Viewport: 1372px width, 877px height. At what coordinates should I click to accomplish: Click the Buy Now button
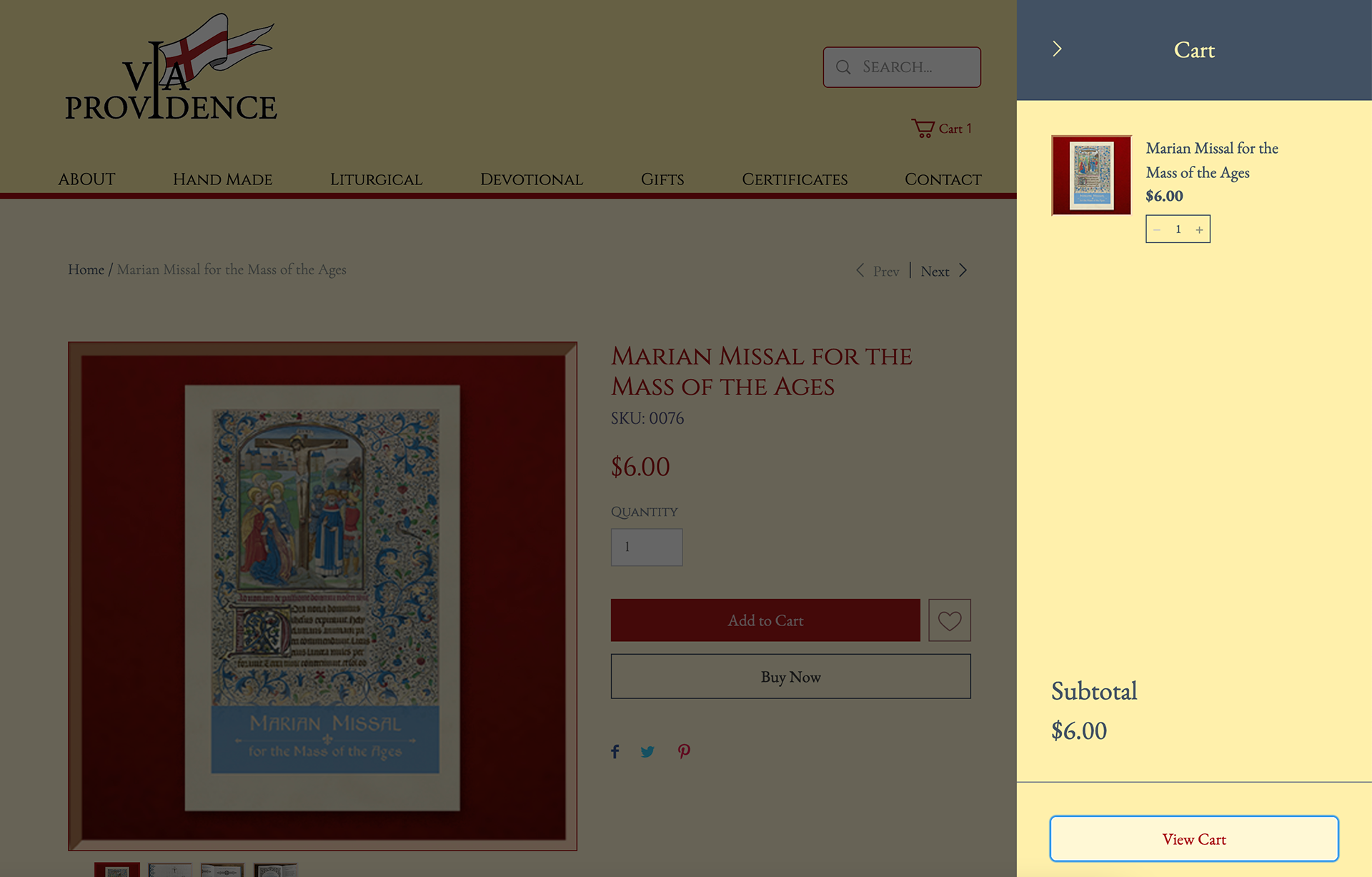(790, 676)
